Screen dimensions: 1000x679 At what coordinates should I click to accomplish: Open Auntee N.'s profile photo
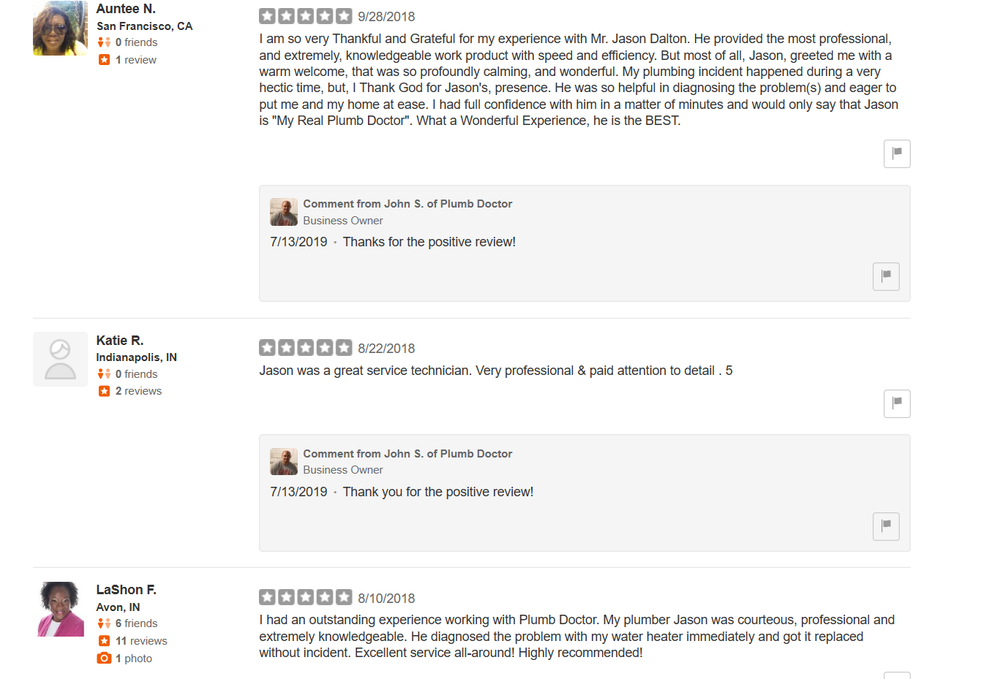[60, 28]
